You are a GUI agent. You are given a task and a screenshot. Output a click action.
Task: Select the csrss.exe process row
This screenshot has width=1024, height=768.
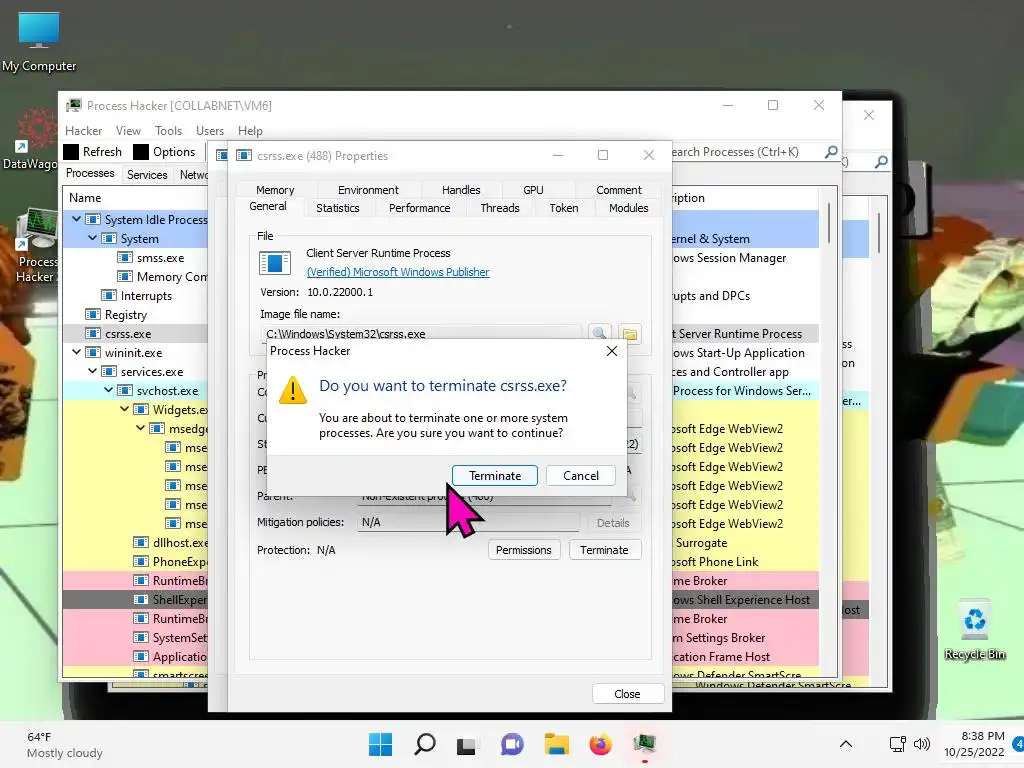135,333
